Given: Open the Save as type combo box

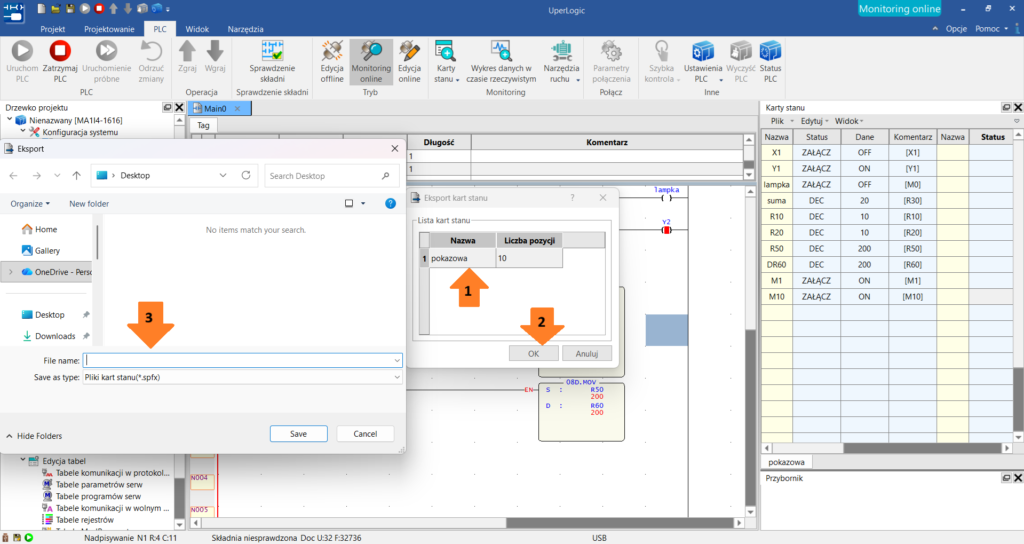Looking at the screenshot, I should (242, 377).
